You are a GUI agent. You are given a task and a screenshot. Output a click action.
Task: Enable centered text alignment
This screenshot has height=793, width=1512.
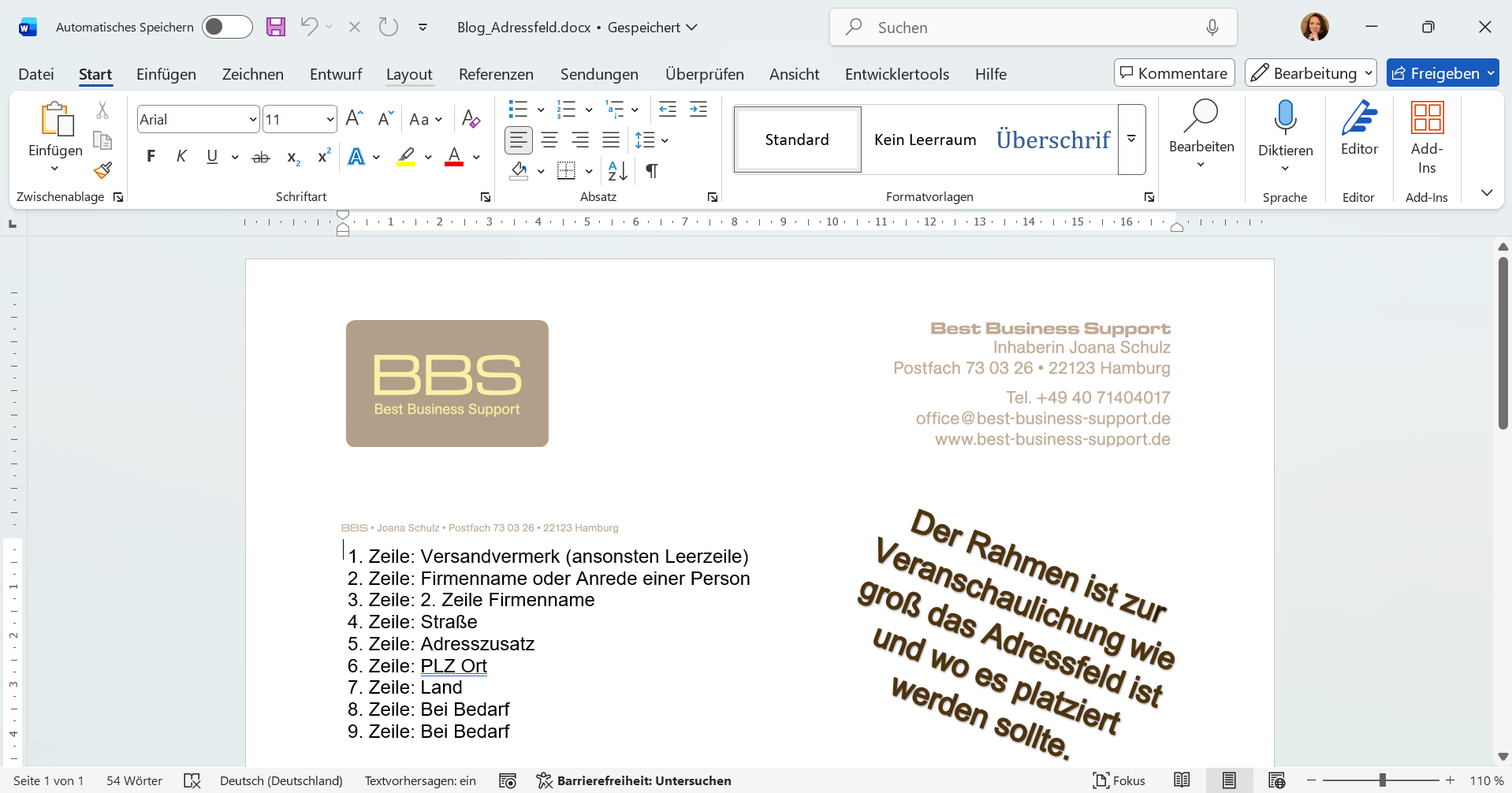[x=550, y=140]
